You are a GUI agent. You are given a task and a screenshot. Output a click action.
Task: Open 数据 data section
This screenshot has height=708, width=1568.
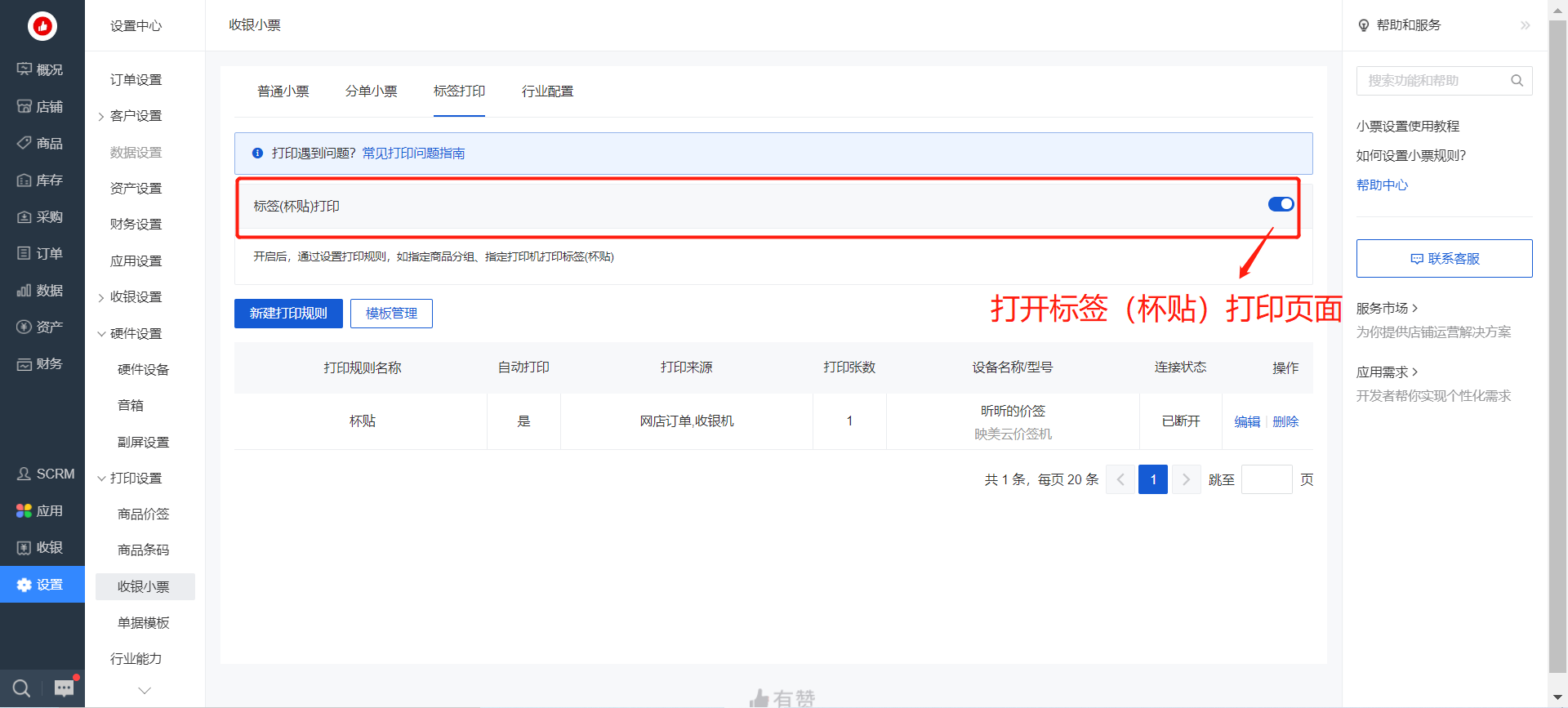click(42, 290)
